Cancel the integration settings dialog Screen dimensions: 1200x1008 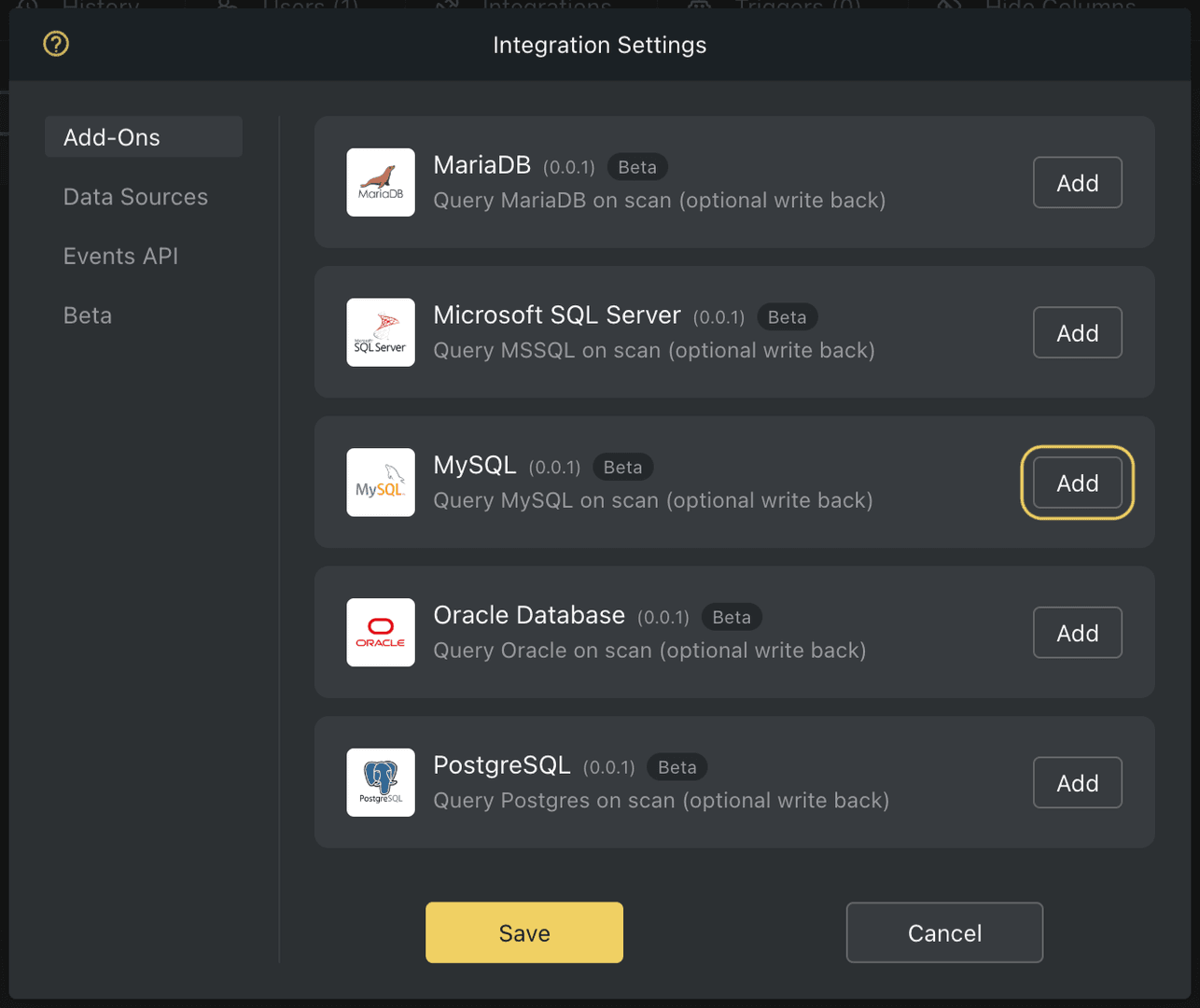click(944, 932)
